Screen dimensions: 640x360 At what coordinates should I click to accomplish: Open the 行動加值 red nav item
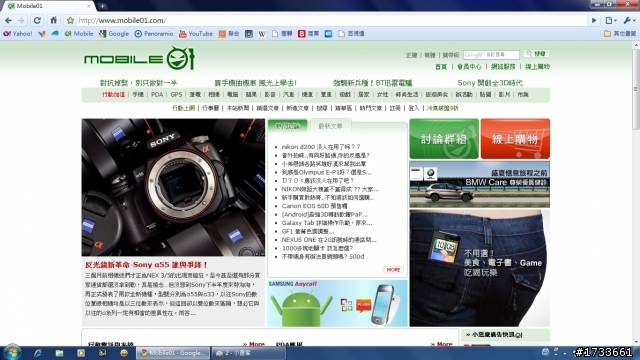[113, 94]
